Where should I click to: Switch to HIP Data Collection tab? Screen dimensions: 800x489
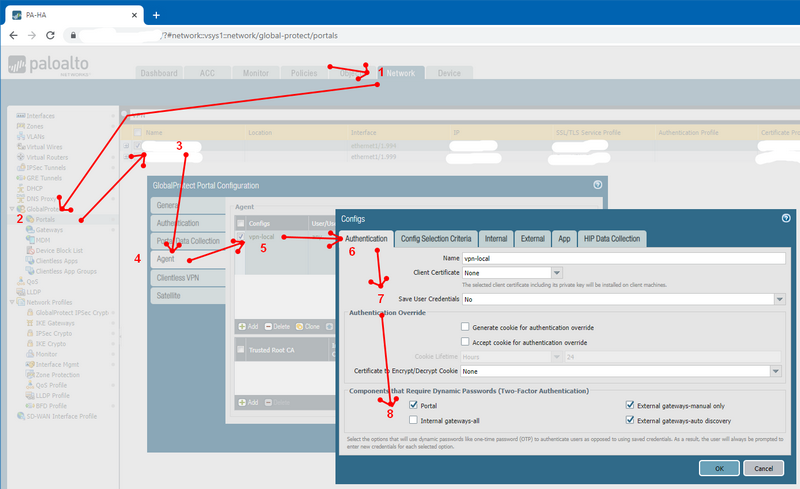pos(612,238)
